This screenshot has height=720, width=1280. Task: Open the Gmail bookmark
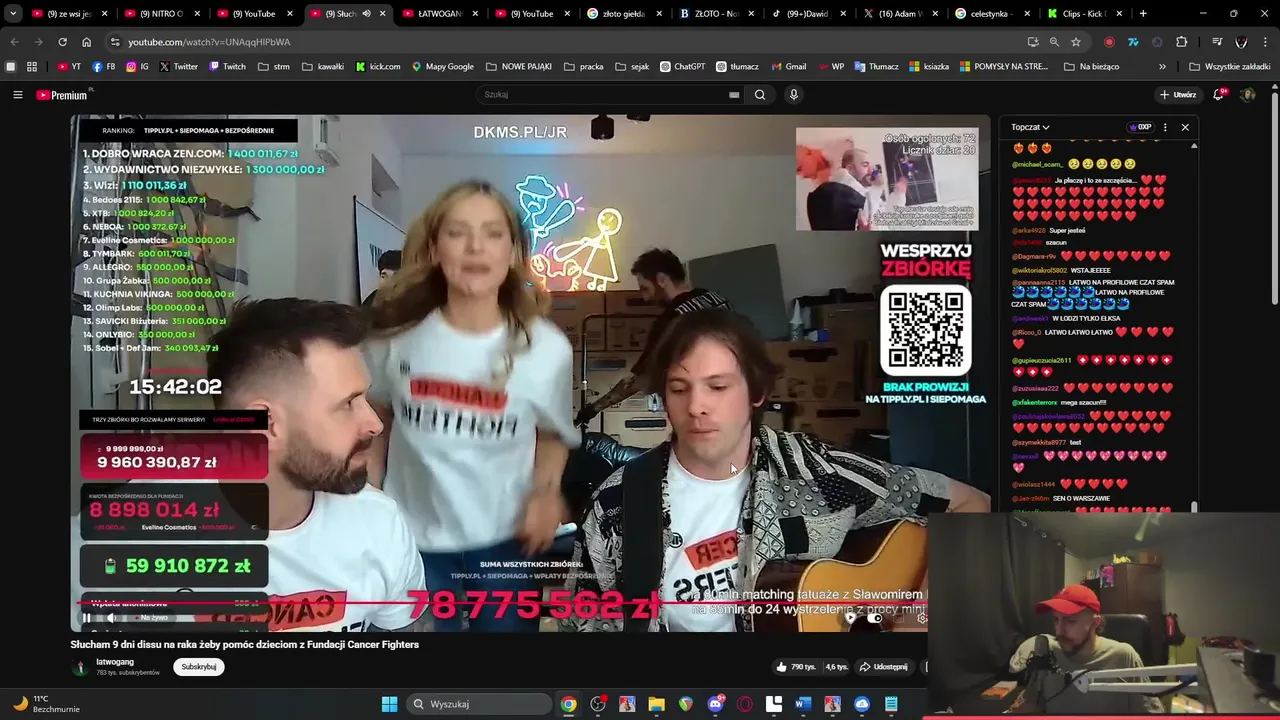pyautogui.click(x=789, y=67)
